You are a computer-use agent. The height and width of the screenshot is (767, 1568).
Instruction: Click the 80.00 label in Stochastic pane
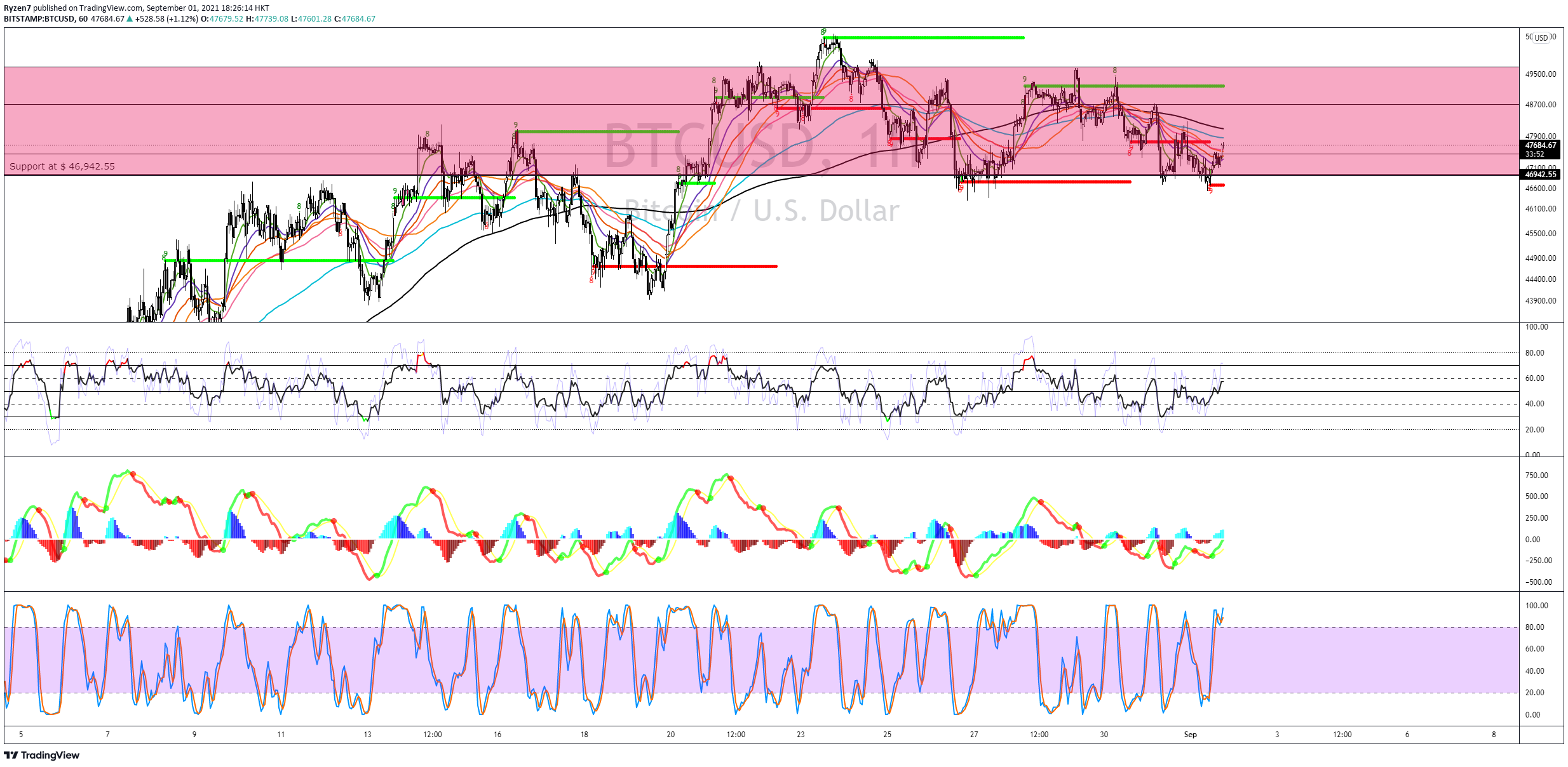[x=1535, y=627]
